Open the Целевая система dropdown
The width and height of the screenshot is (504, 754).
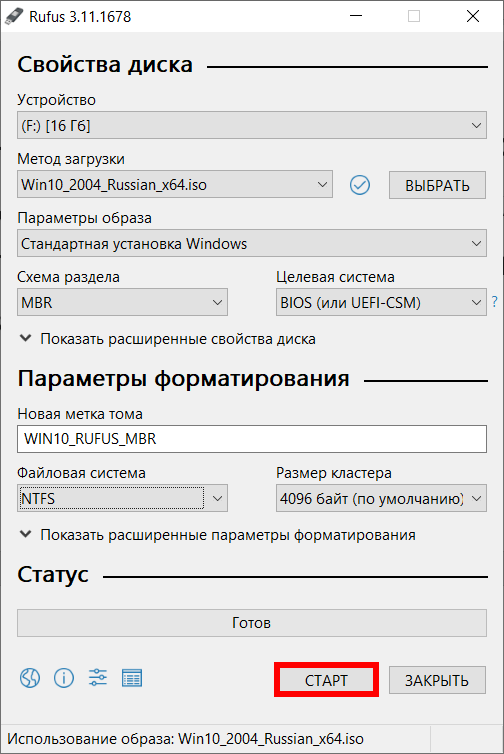click(381, 302)
